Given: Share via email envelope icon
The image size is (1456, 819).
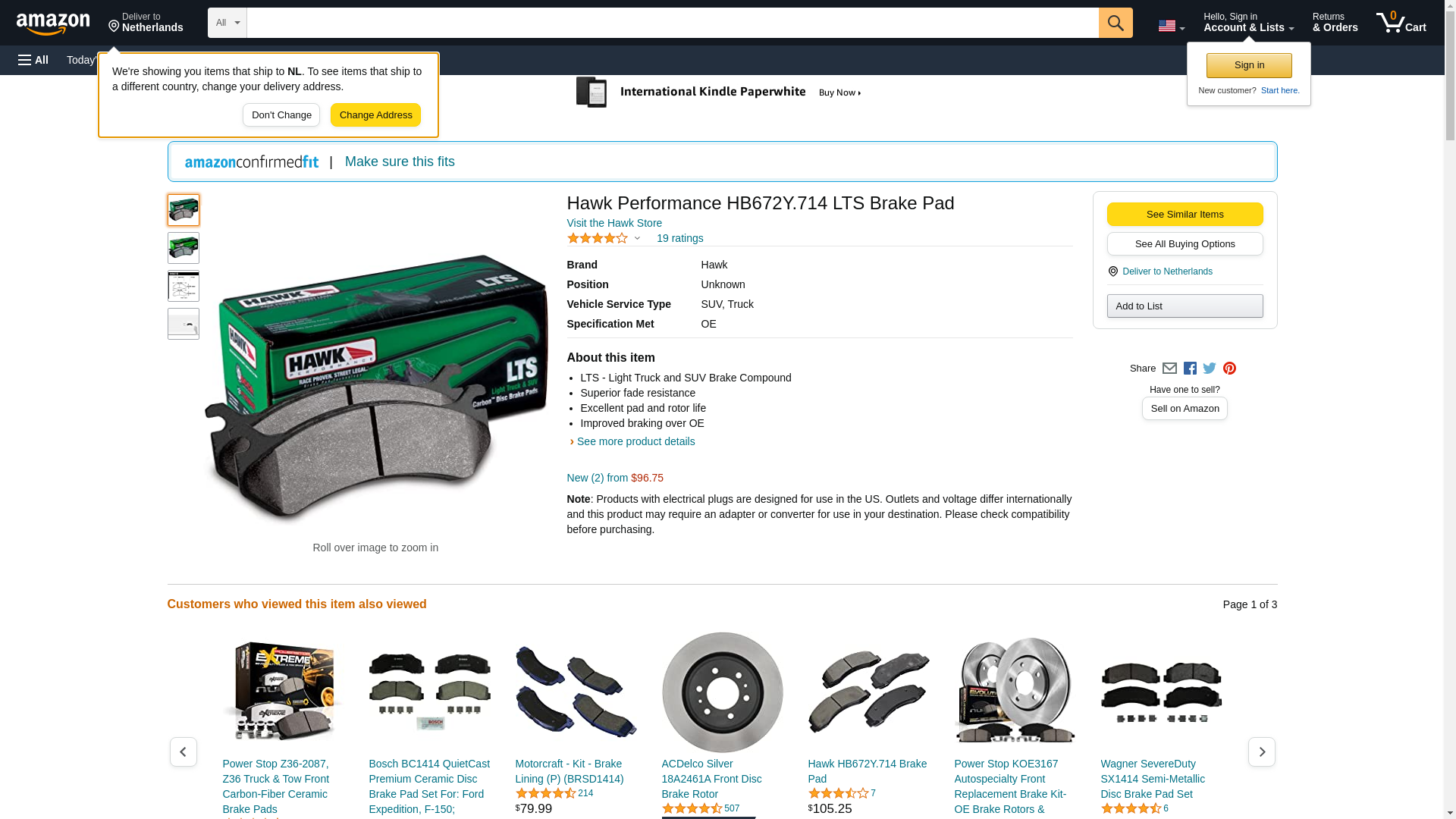Looking at the screenshot, I should click(1169, 369).
